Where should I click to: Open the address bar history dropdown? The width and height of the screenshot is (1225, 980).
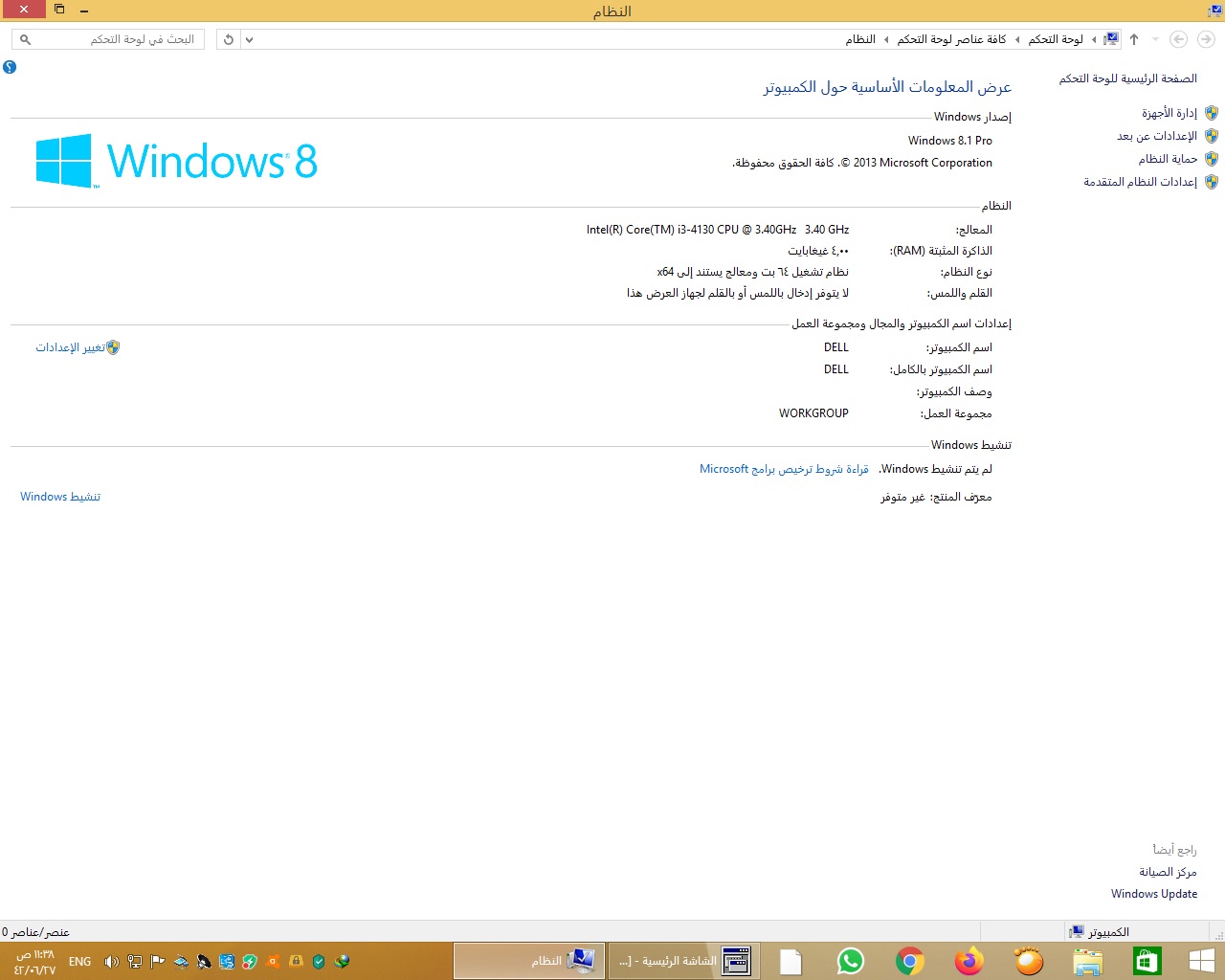pyautogui.click(x=250, y=39)
